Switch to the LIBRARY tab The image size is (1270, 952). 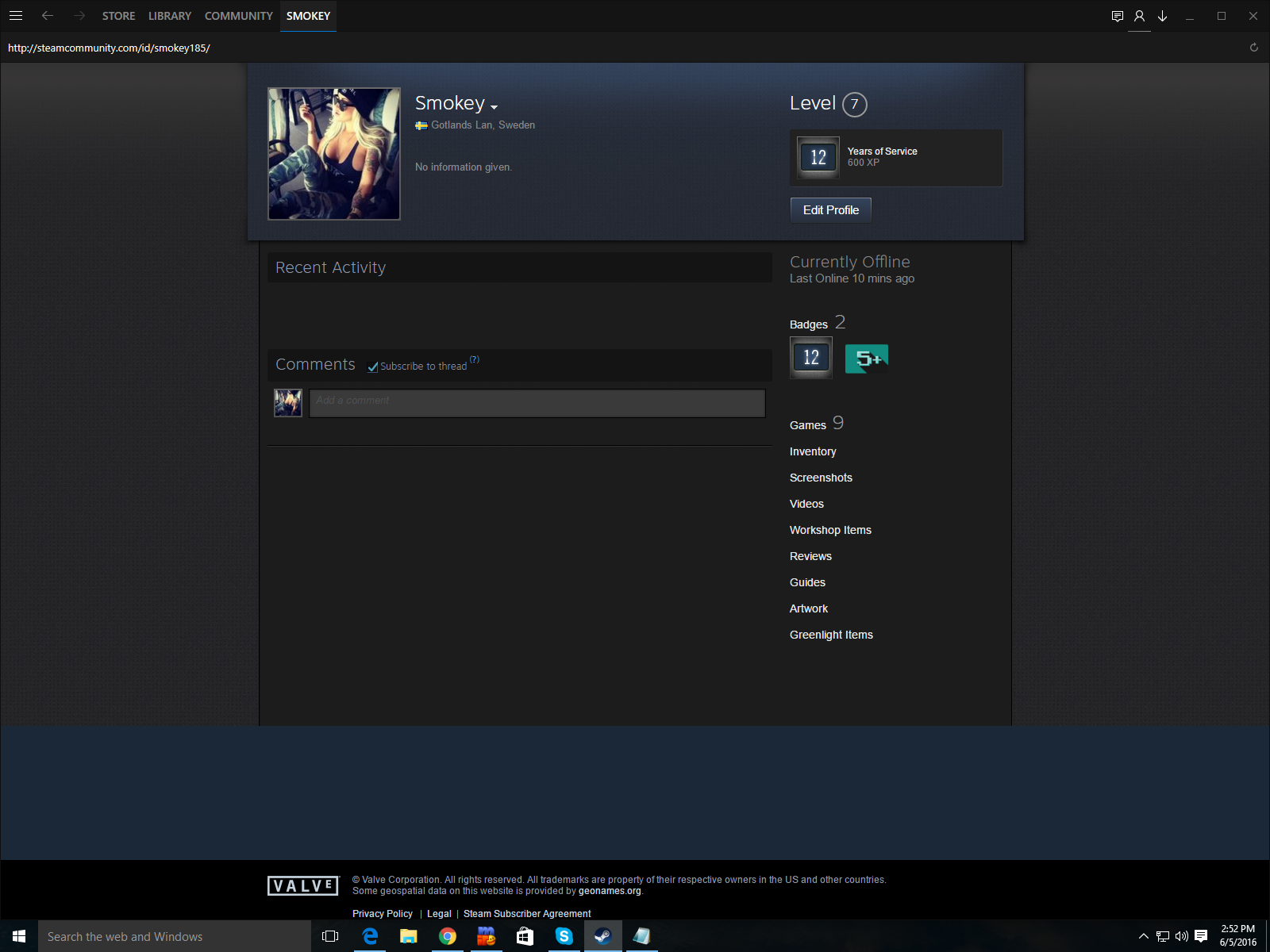pos(170,16)
